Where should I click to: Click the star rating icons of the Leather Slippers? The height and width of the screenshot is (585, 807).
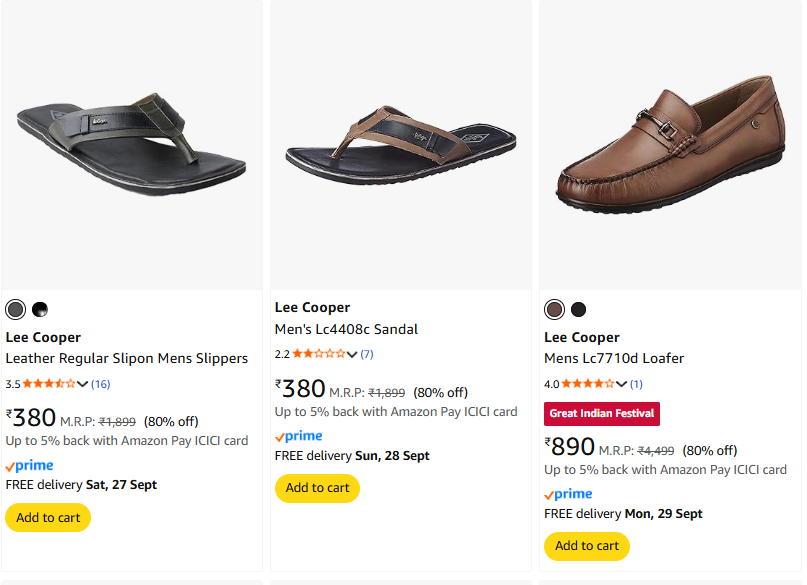[48, 384]
